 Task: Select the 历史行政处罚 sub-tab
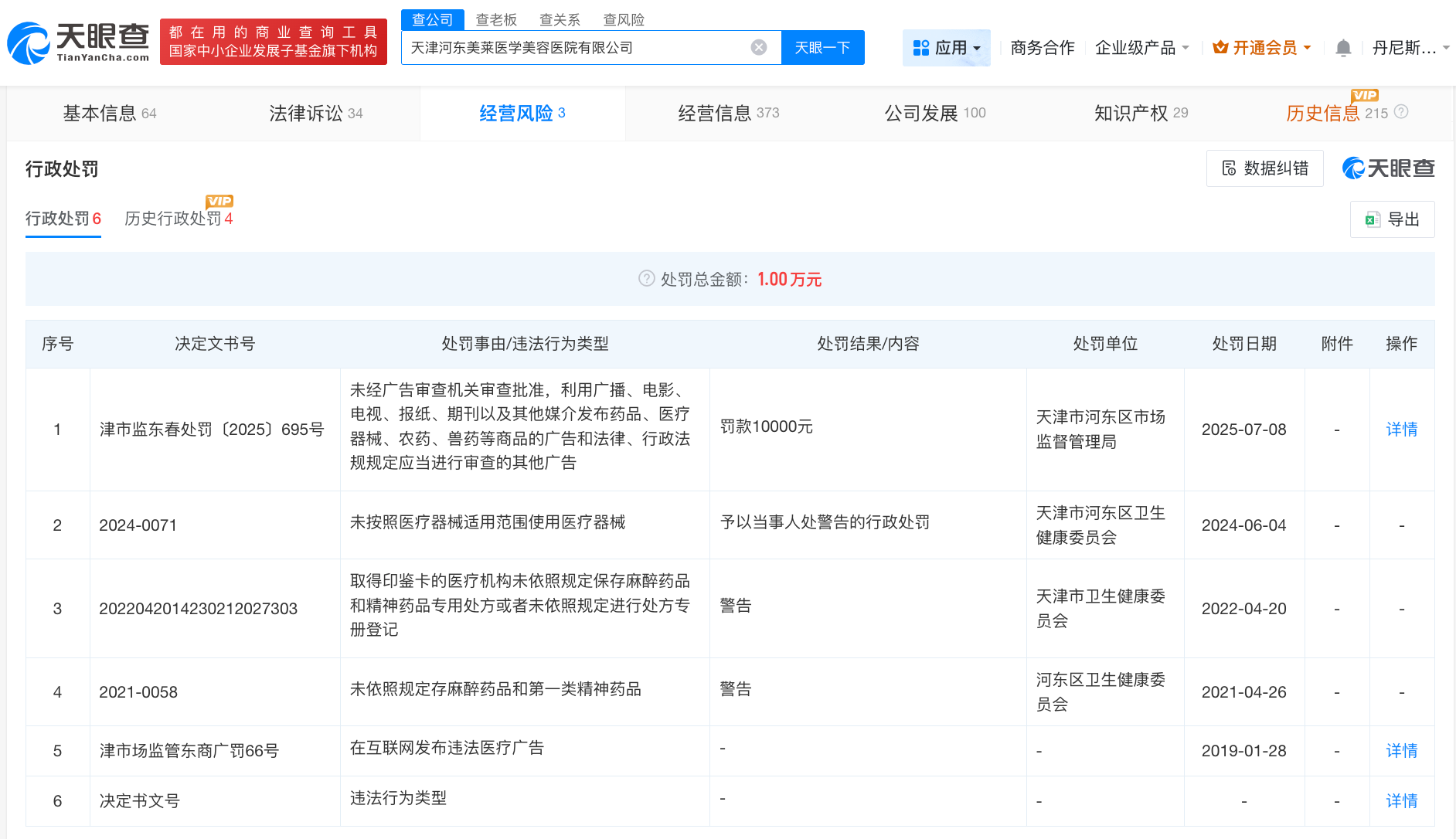tap(178, 219)
